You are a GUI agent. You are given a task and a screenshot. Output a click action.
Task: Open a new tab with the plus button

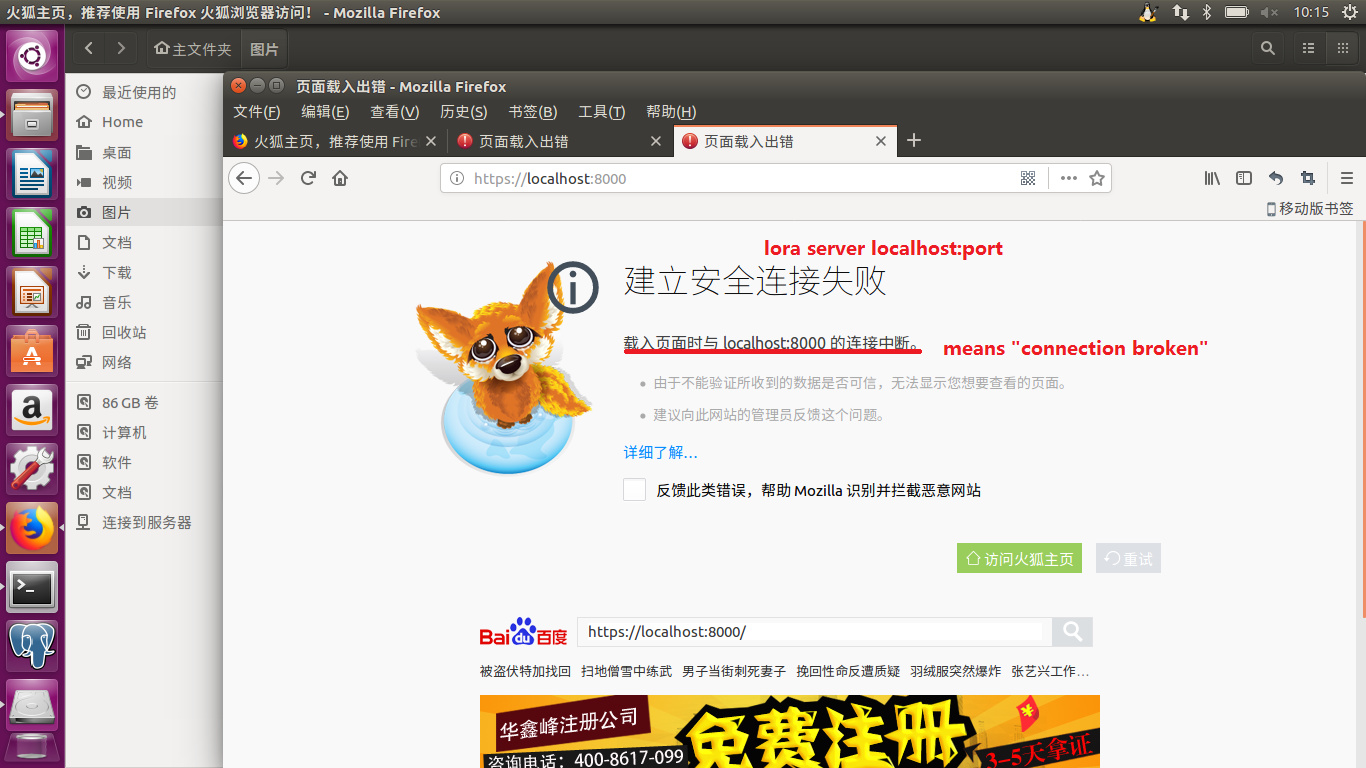click(x=913, y=141)
